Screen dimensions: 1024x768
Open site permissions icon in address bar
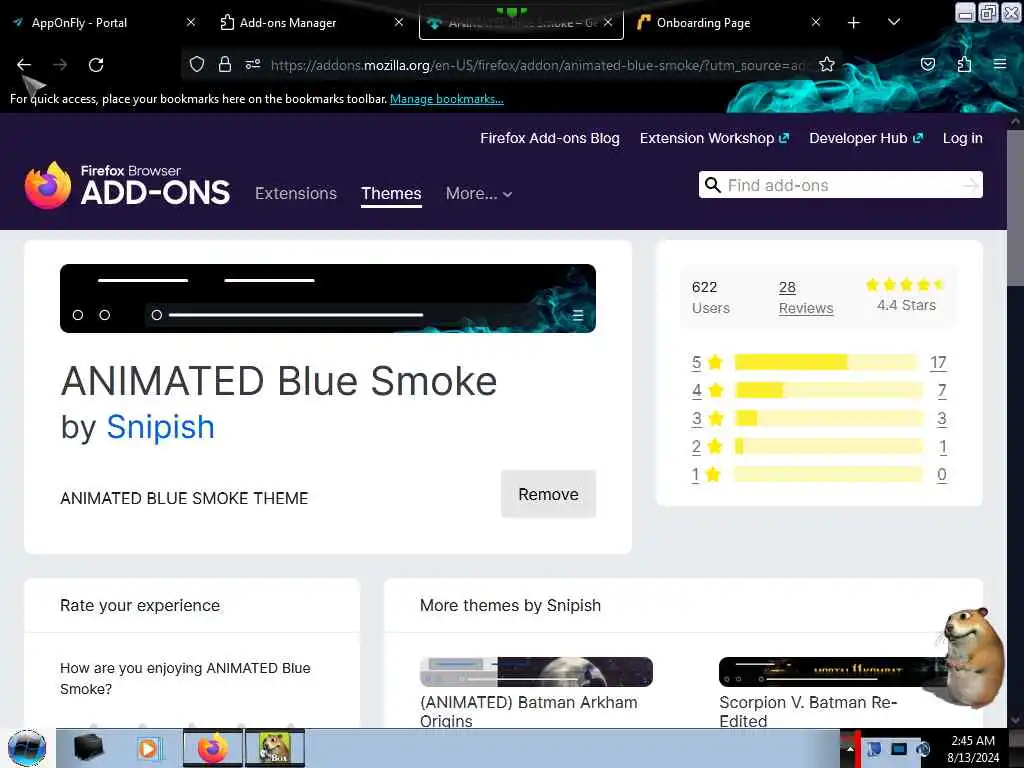pos(253,64)
